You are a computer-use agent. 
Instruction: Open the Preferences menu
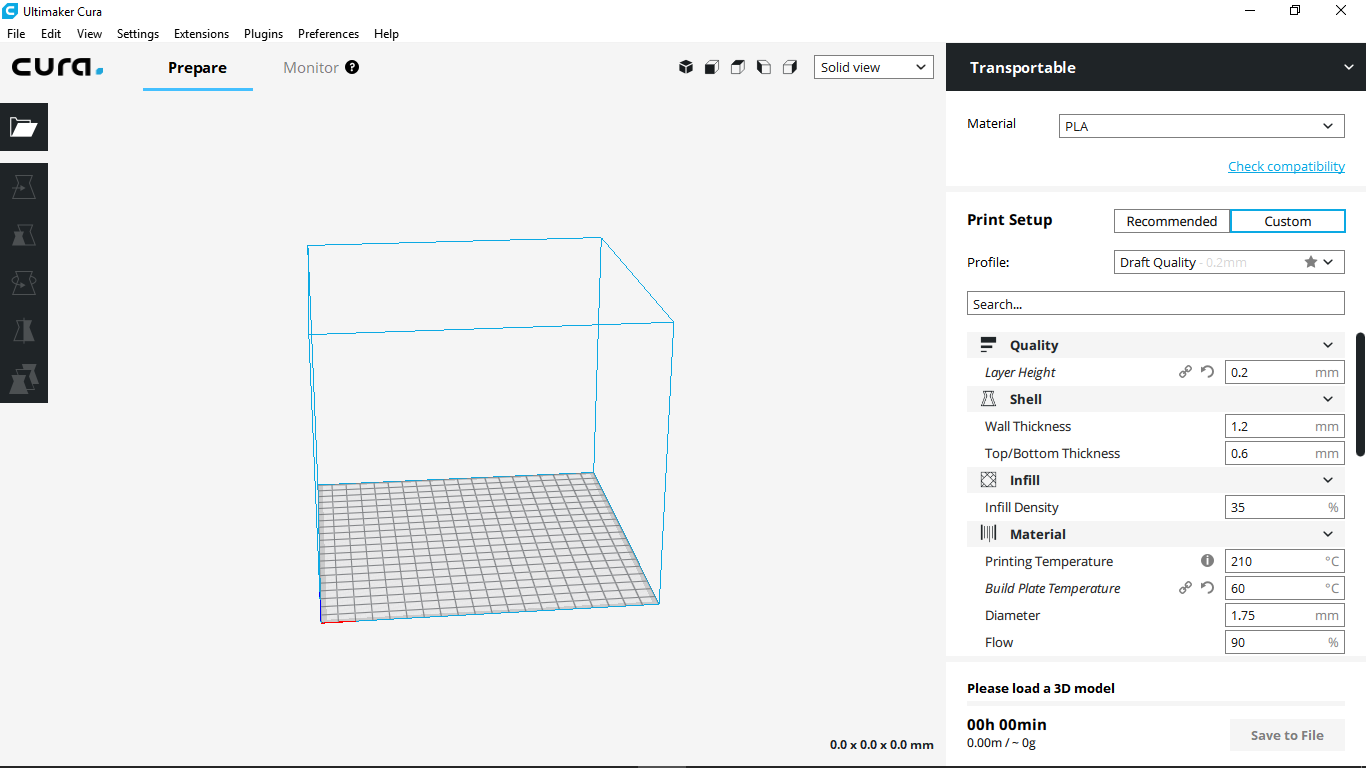click(x=328, y=33)
